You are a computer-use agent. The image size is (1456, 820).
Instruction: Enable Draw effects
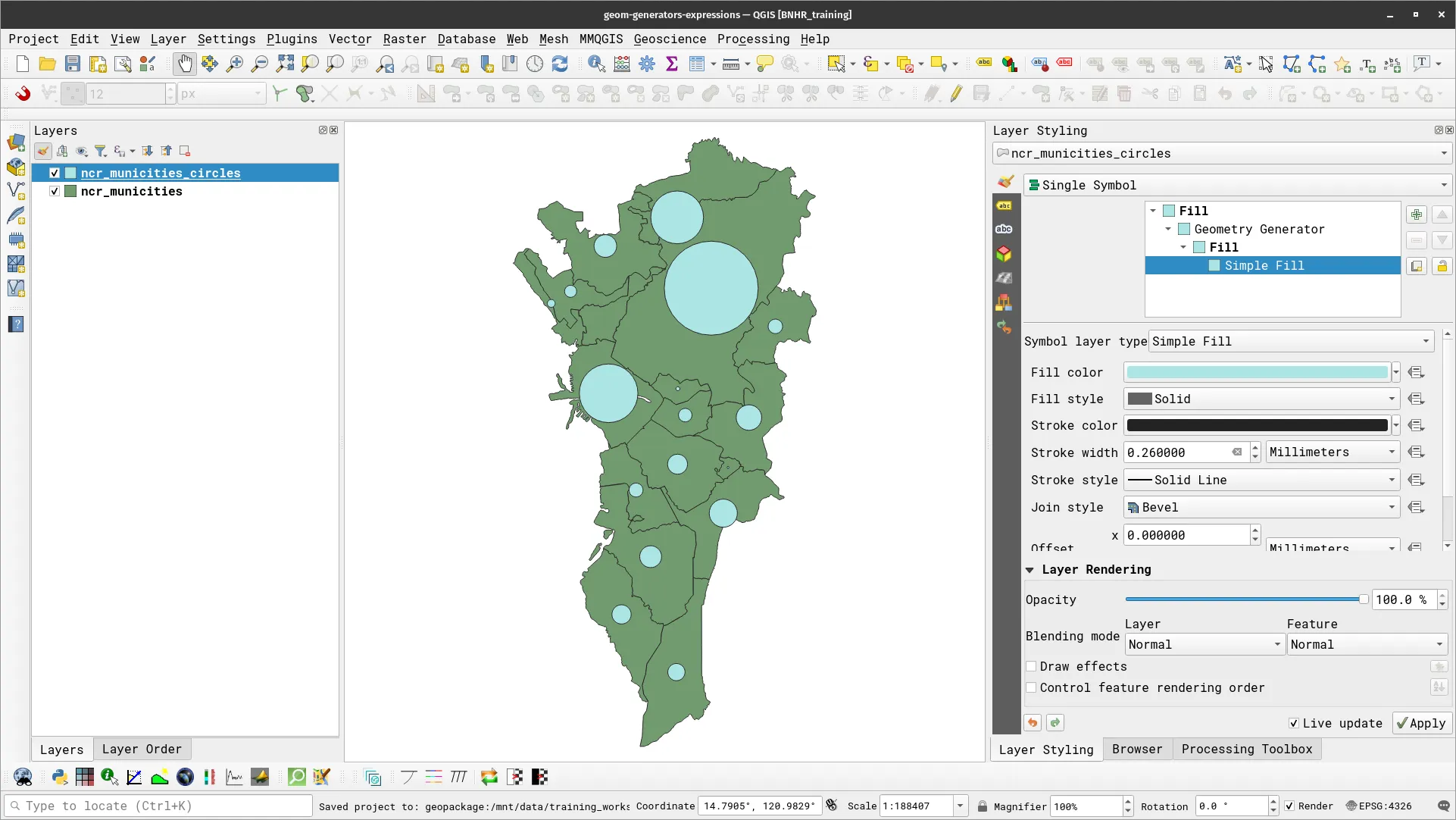(1032, 666)
